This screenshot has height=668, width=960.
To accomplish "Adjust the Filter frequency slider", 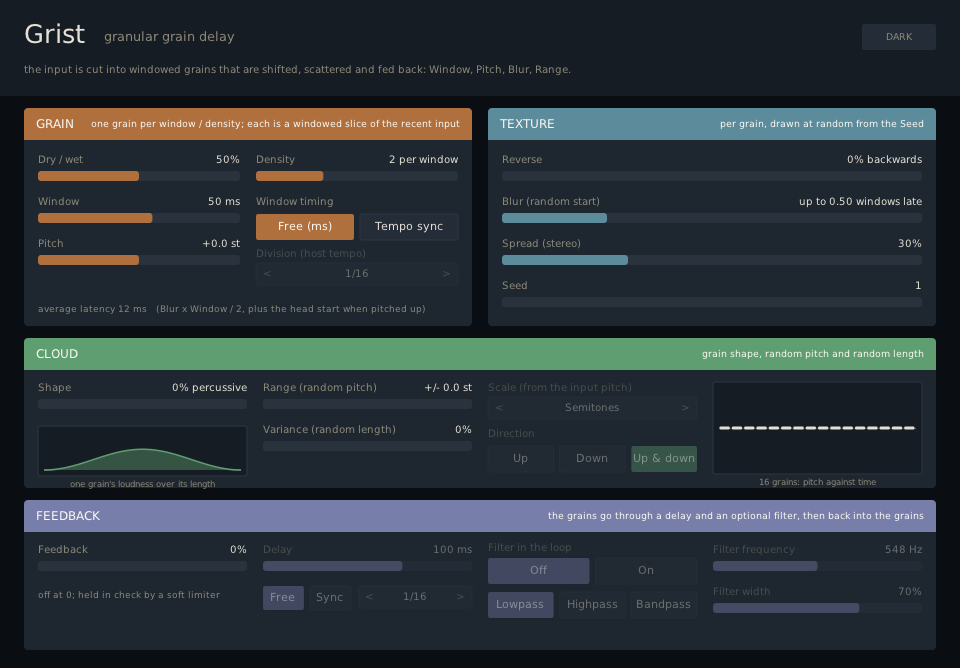I will pos(817,566).
